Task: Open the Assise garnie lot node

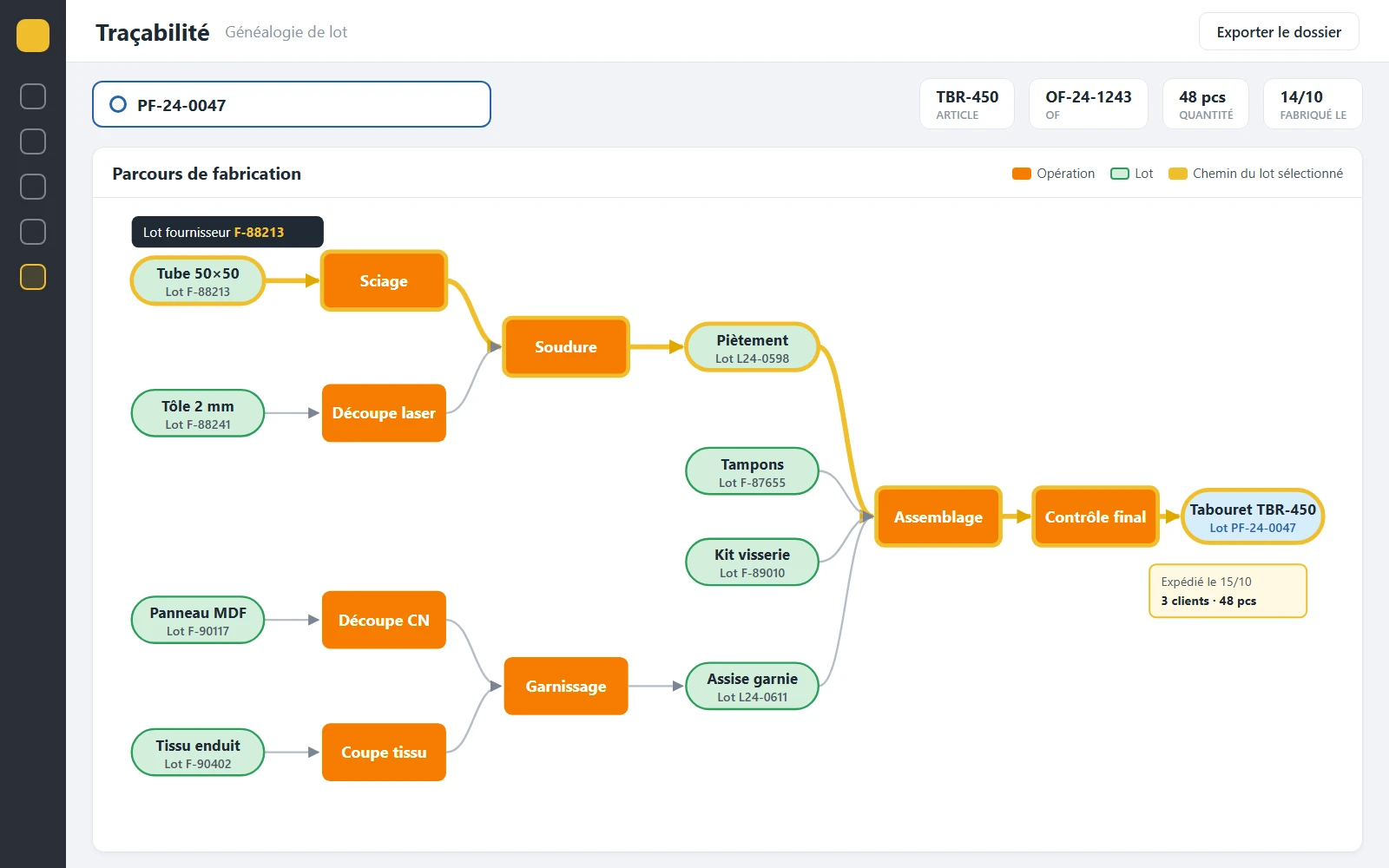Action: (752, 686)
